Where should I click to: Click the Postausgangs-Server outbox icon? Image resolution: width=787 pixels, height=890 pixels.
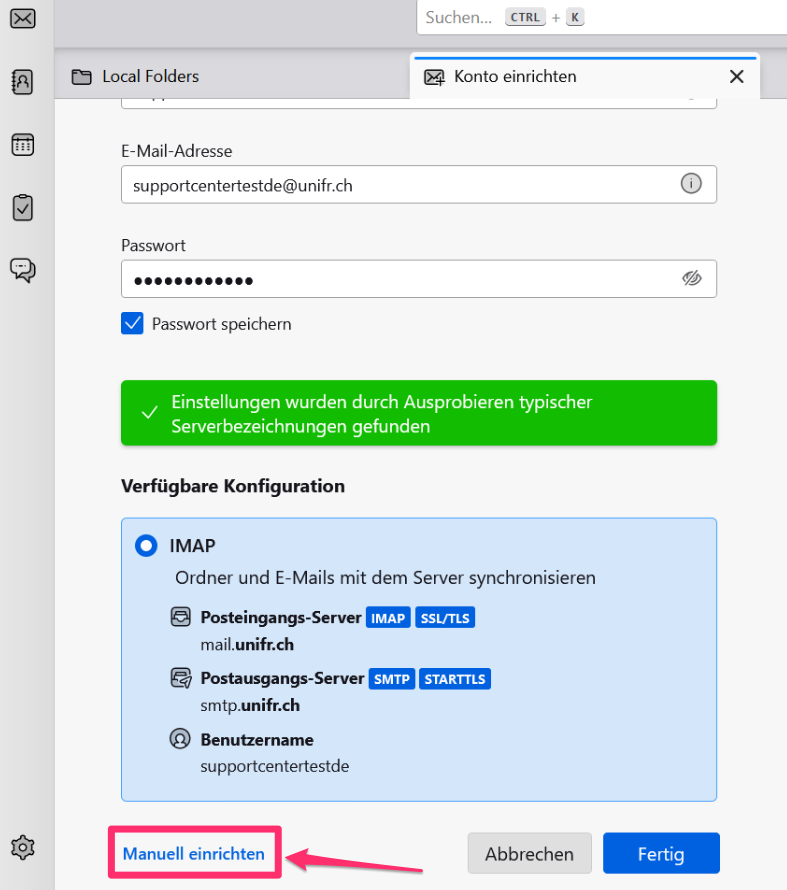(x=180, y=679)
